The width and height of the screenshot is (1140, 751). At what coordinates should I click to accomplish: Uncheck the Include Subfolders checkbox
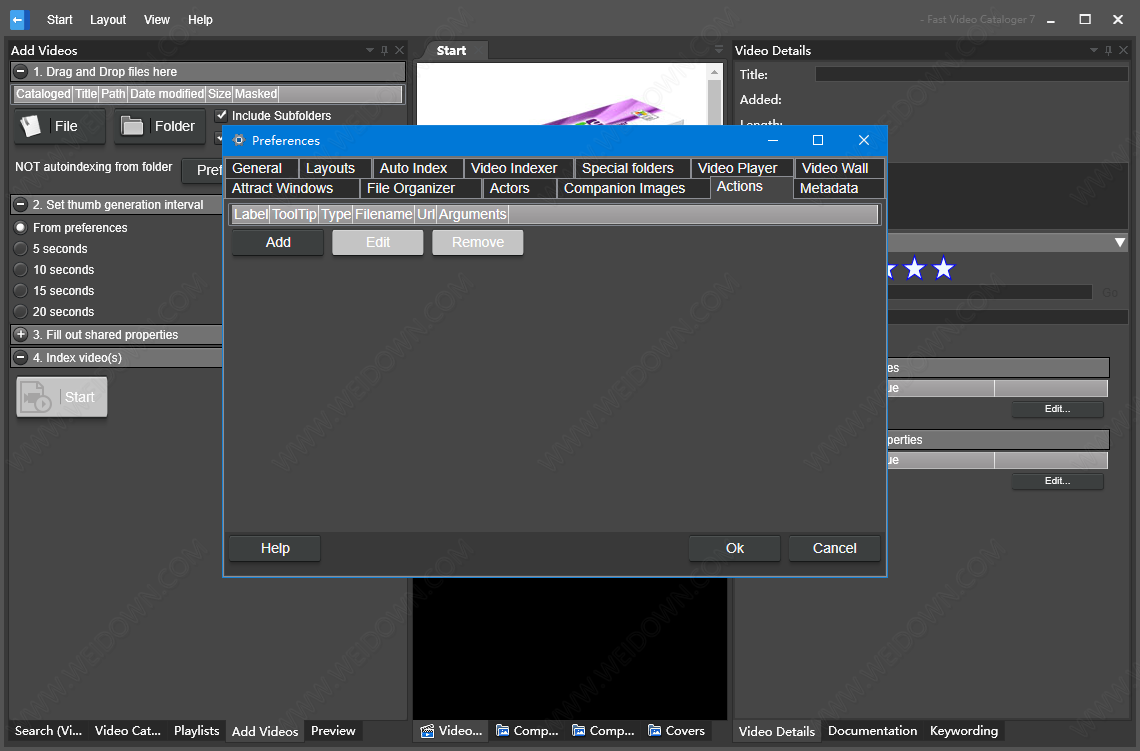(222, 116)
